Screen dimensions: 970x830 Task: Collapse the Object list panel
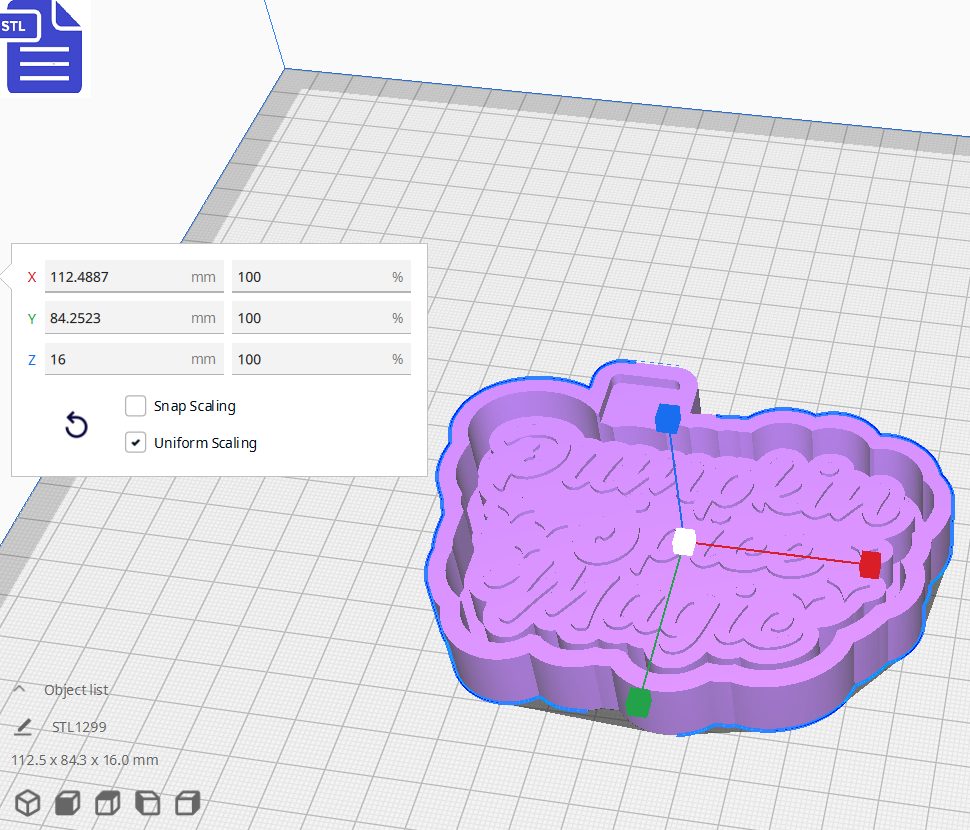(x=19, y=688)
